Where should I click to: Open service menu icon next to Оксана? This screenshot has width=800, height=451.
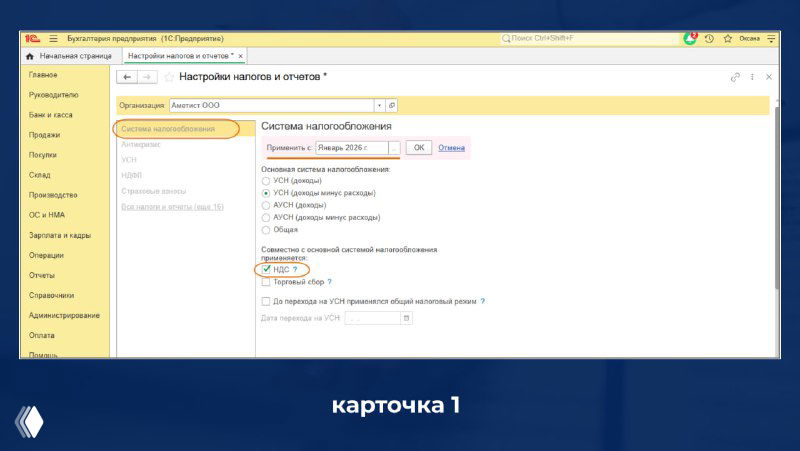(x=771, y=39)
